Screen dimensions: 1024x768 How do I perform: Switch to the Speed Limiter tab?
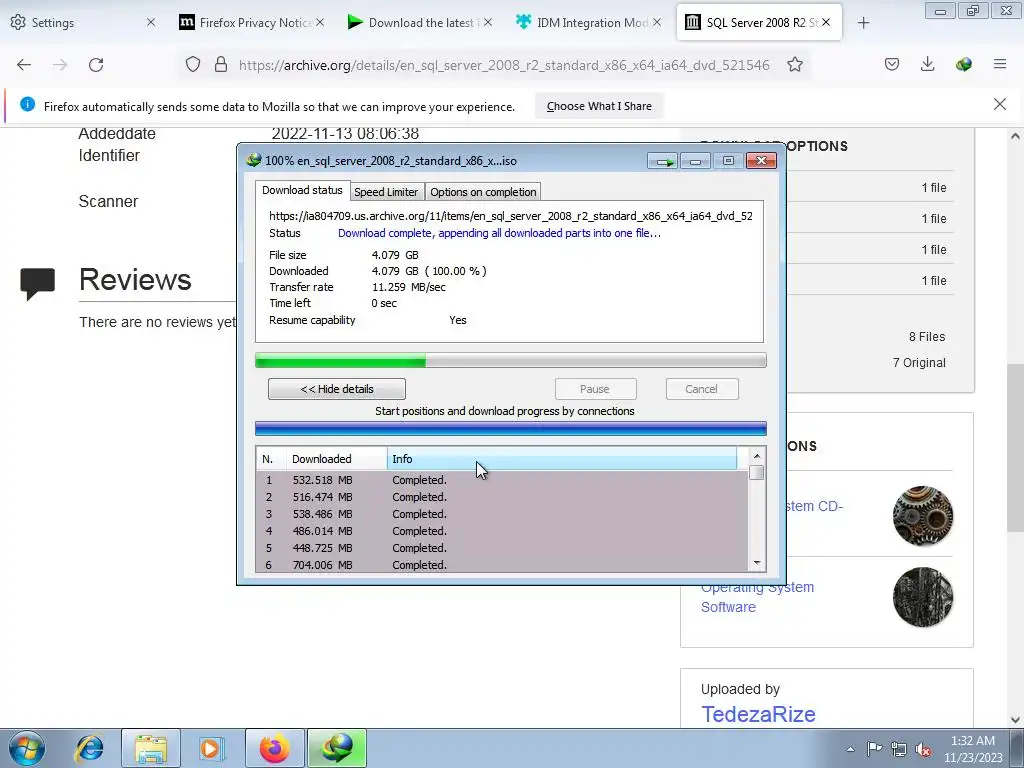click(x=386, y=191)
